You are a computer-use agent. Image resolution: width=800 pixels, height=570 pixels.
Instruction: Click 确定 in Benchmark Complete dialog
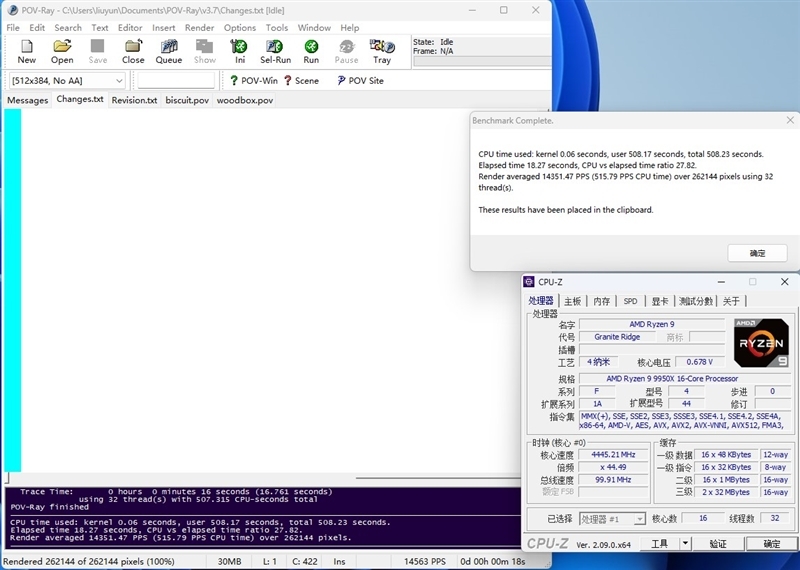point(757,252)
